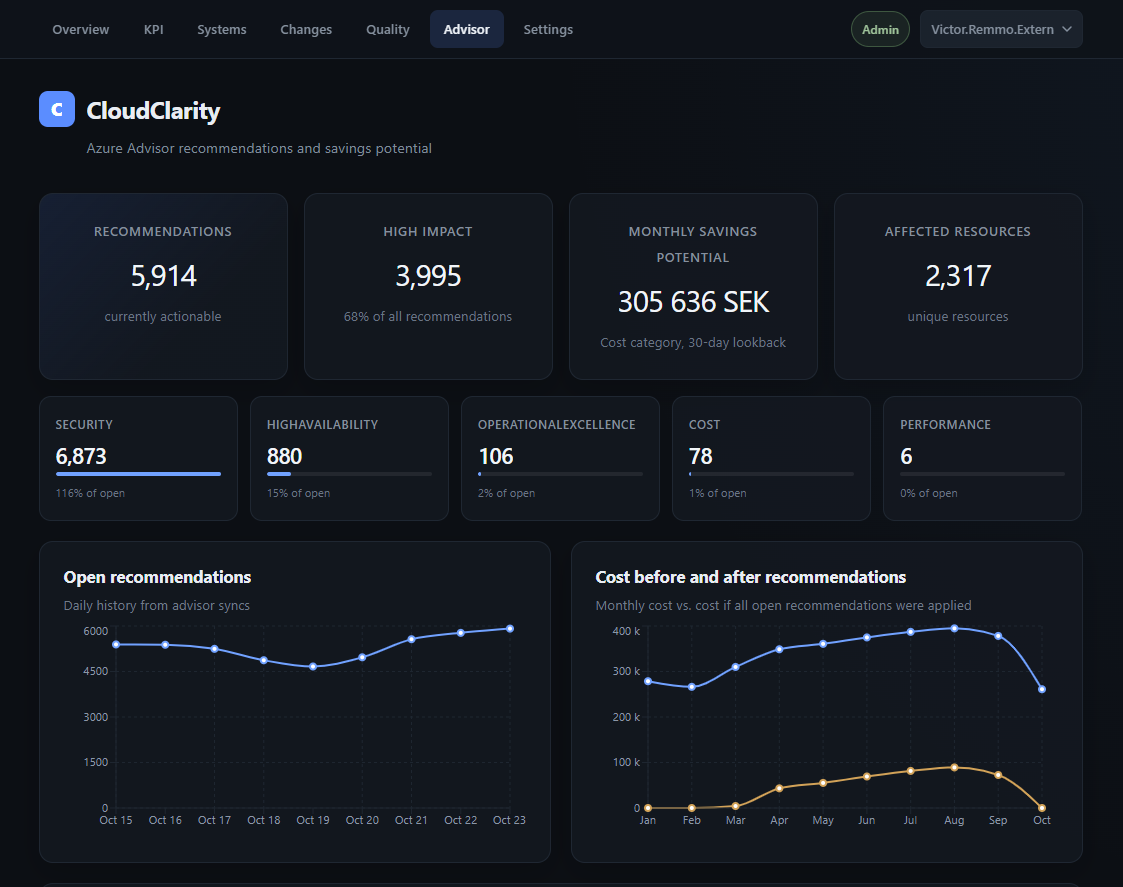Click the 'unique resources' text
This screenshot has height=887, width=1123.
pos(958,316)
